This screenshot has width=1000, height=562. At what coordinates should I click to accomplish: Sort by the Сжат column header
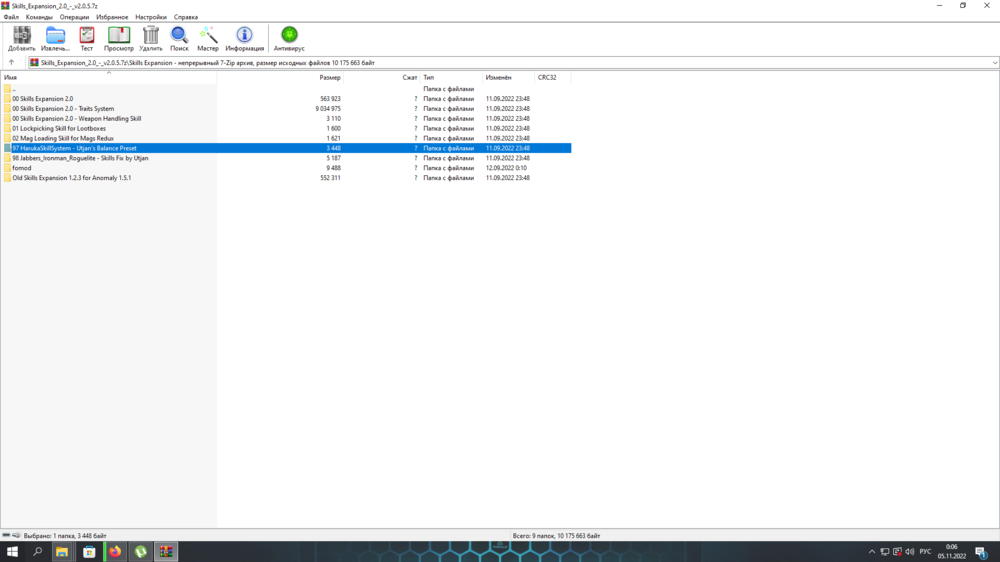(382, 77)
